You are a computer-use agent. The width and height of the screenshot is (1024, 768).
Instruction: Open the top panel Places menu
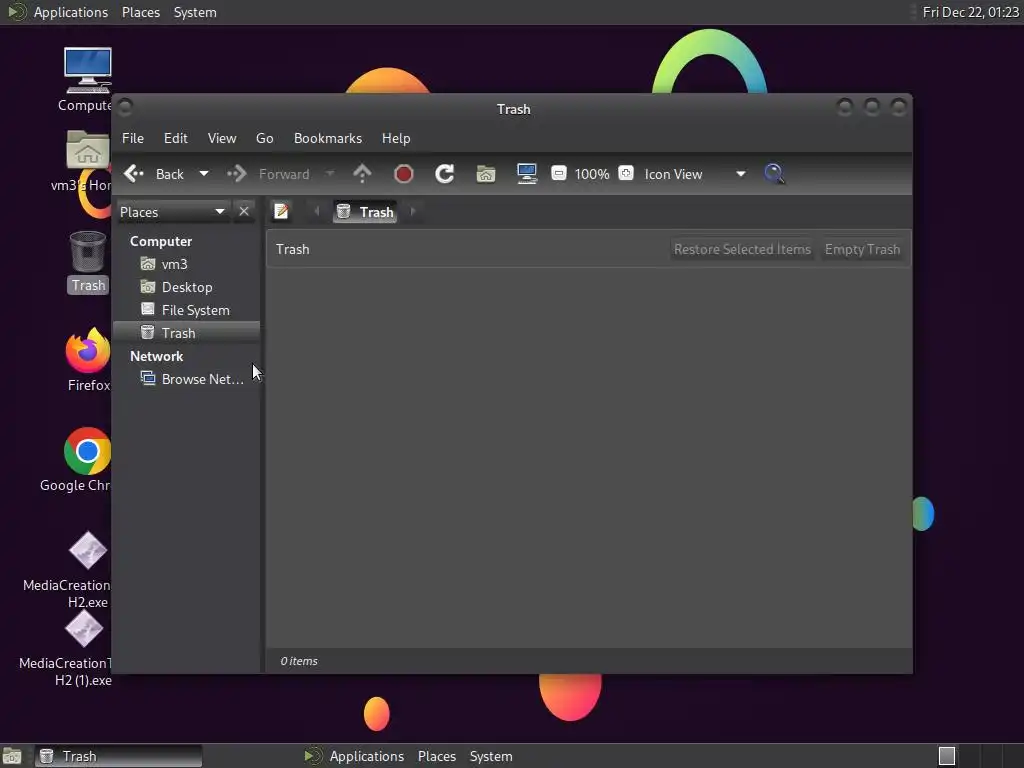click(x=140, y=12)
